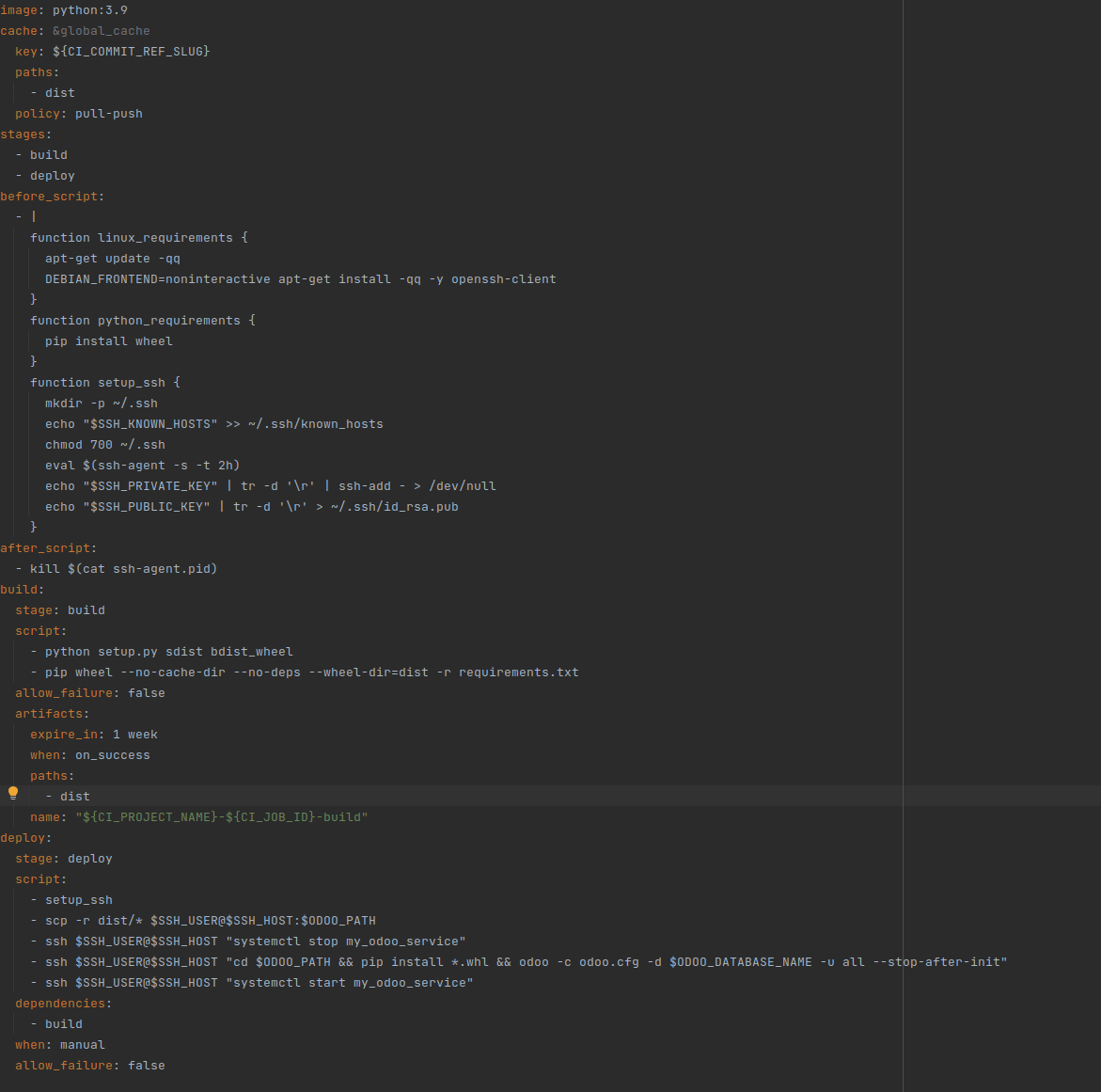Click 'function setup_ssh {' definition line
Screen dimensions: 1101x1092
click(105, 383)
